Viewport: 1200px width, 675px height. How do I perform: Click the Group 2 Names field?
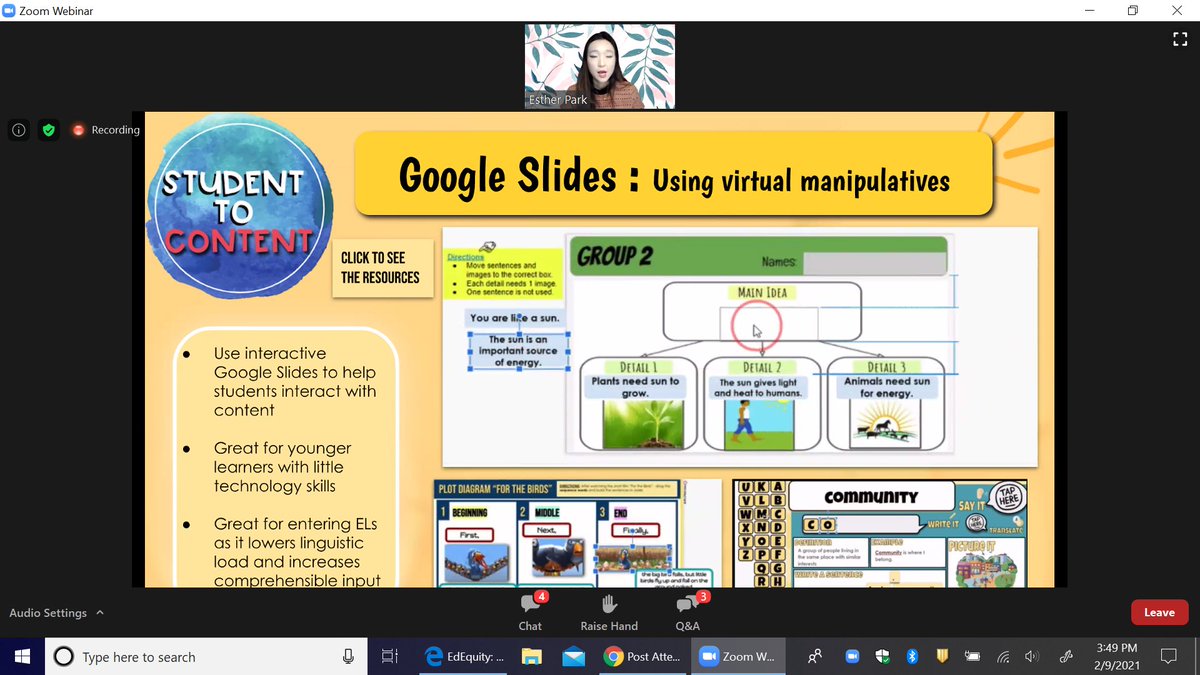coord(874,262)
